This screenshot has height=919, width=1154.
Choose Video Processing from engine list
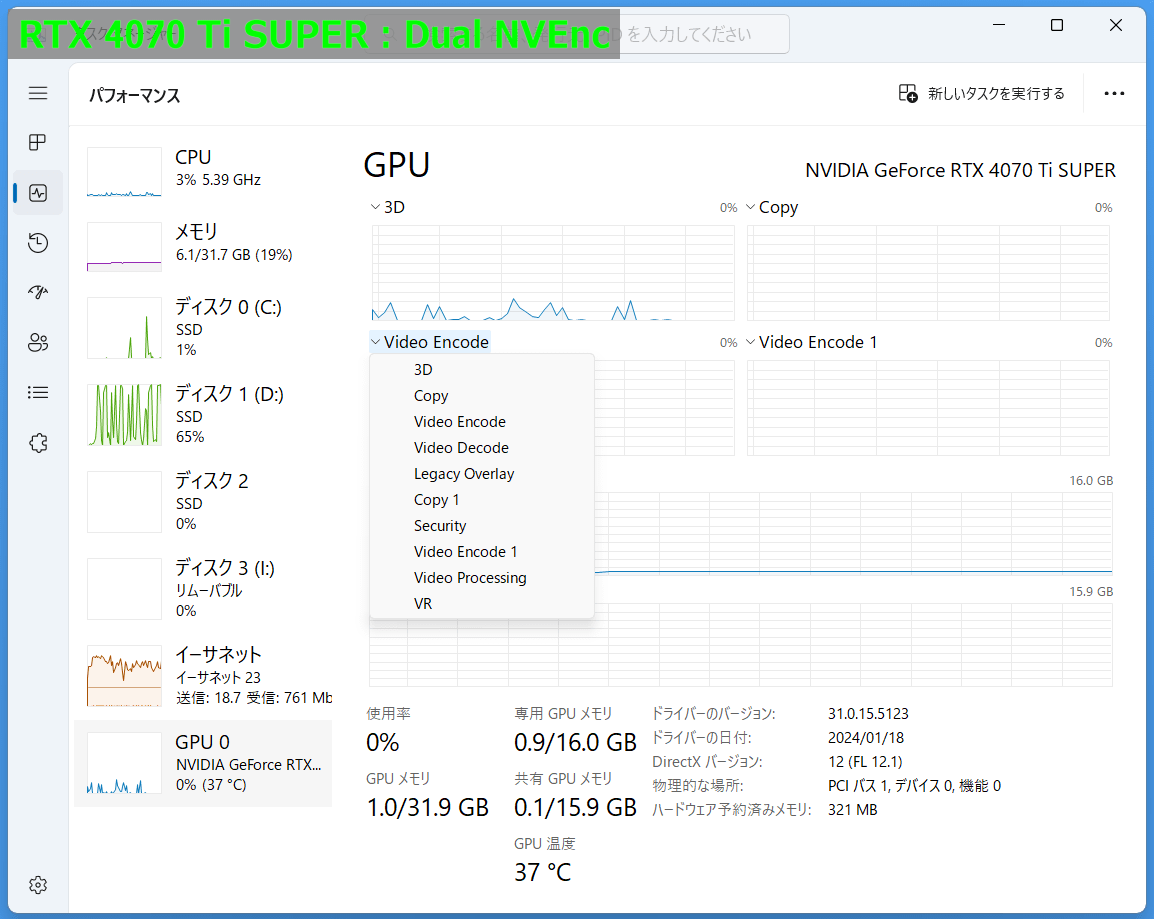[x=481, y=578]
